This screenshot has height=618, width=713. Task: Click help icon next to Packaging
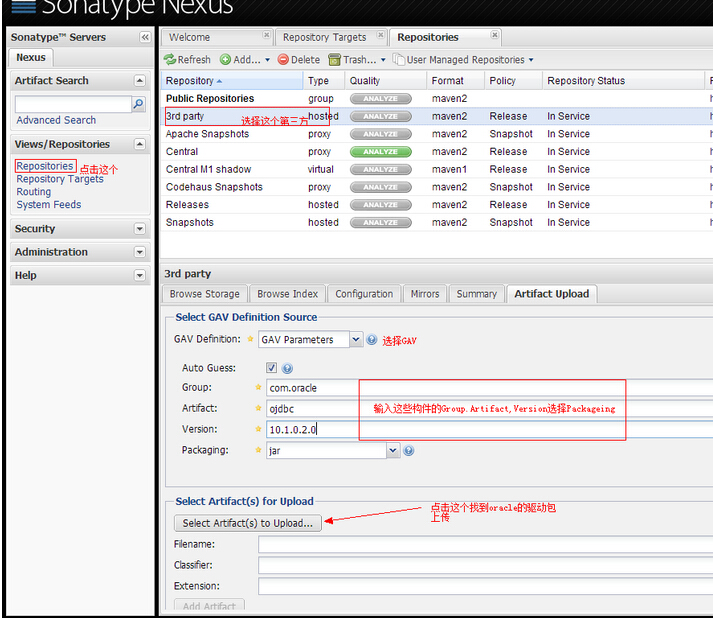click(x=409, y=451)
